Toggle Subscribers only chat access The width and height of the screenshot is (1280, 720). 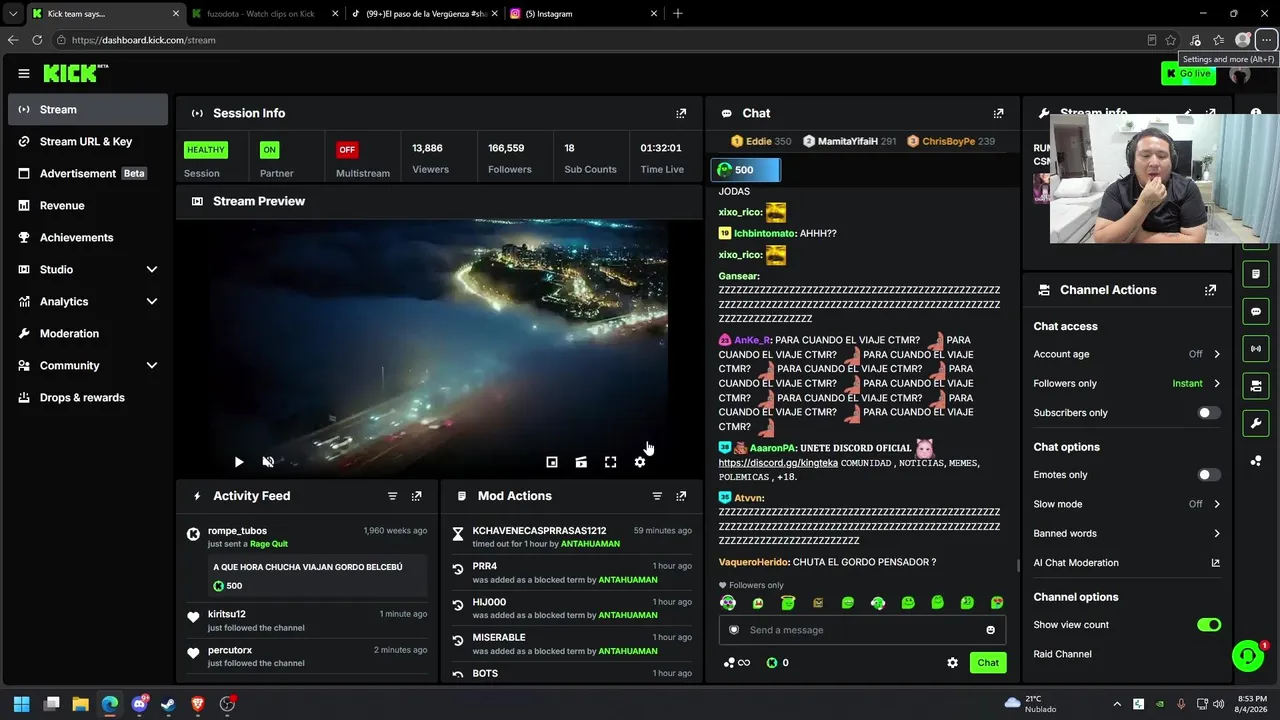click(x=1209, y=413)
